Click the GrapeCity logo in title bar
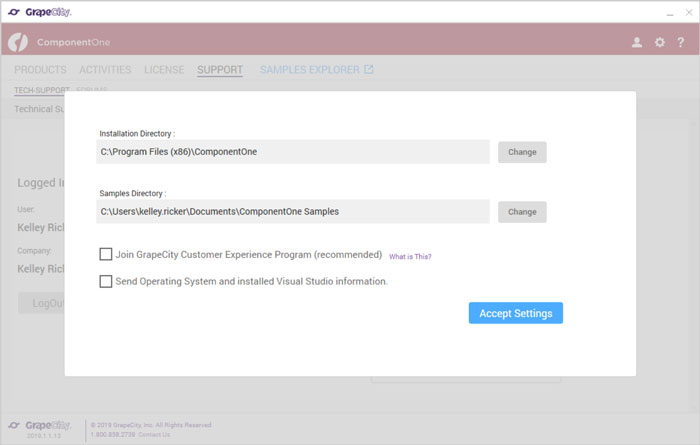 point(40,12)
